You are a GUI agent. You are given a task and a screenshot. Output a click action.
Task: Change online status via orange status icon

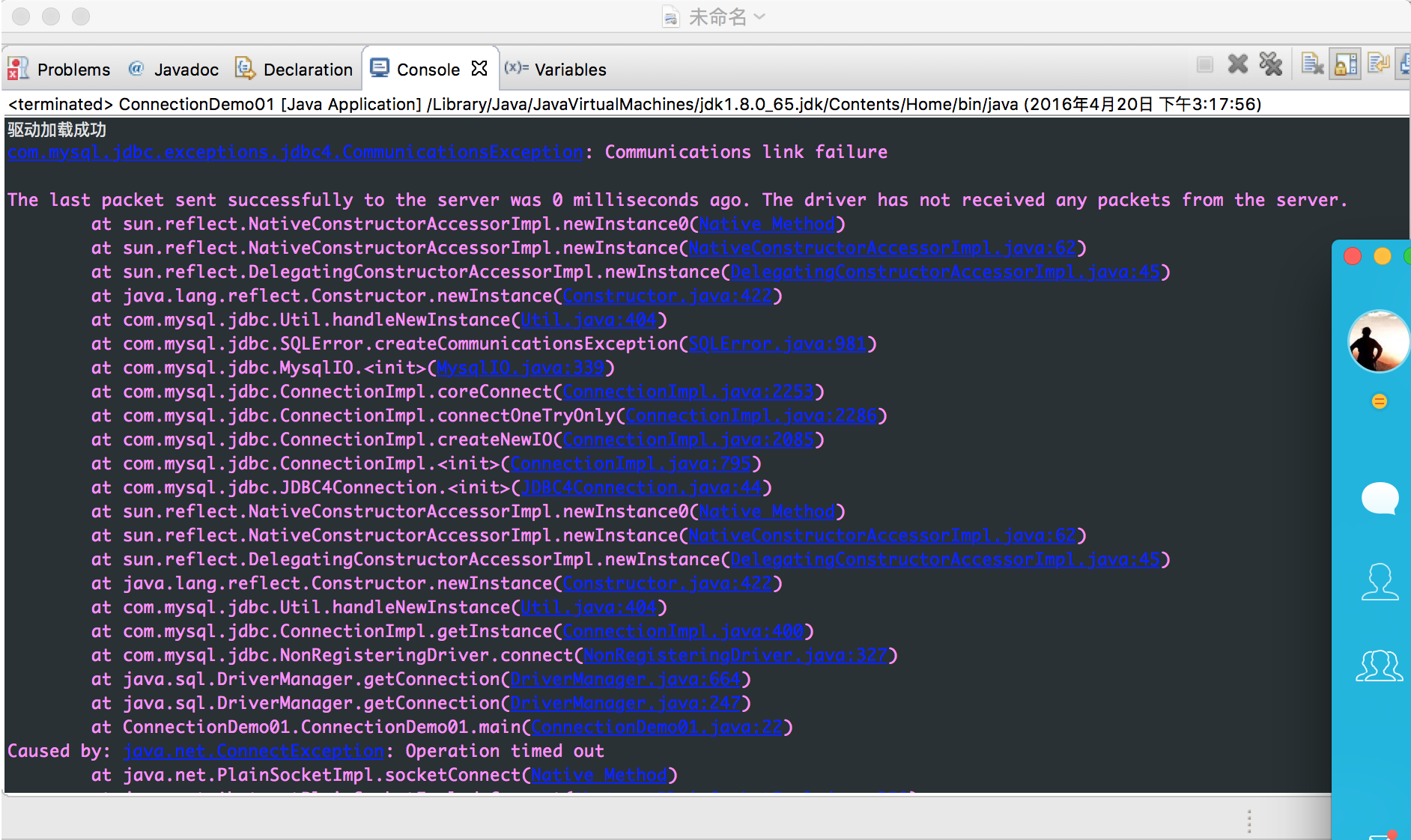(x=1380, y=402)
